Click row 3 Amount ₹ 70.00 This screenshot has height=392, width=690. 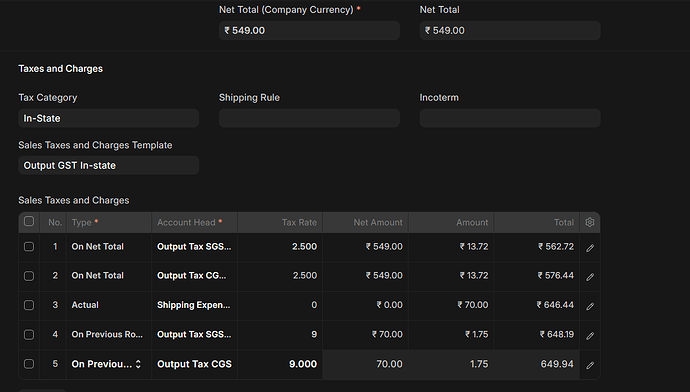tap(473, 305)
